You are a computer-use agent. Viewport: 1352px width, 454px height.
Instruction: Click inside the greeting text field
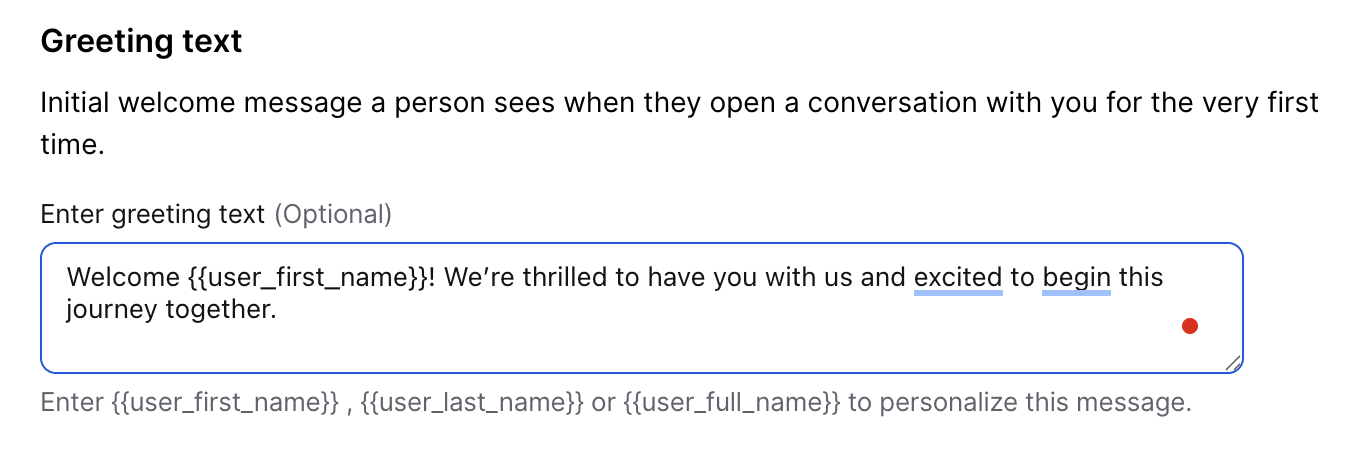[x=640, y=340]
